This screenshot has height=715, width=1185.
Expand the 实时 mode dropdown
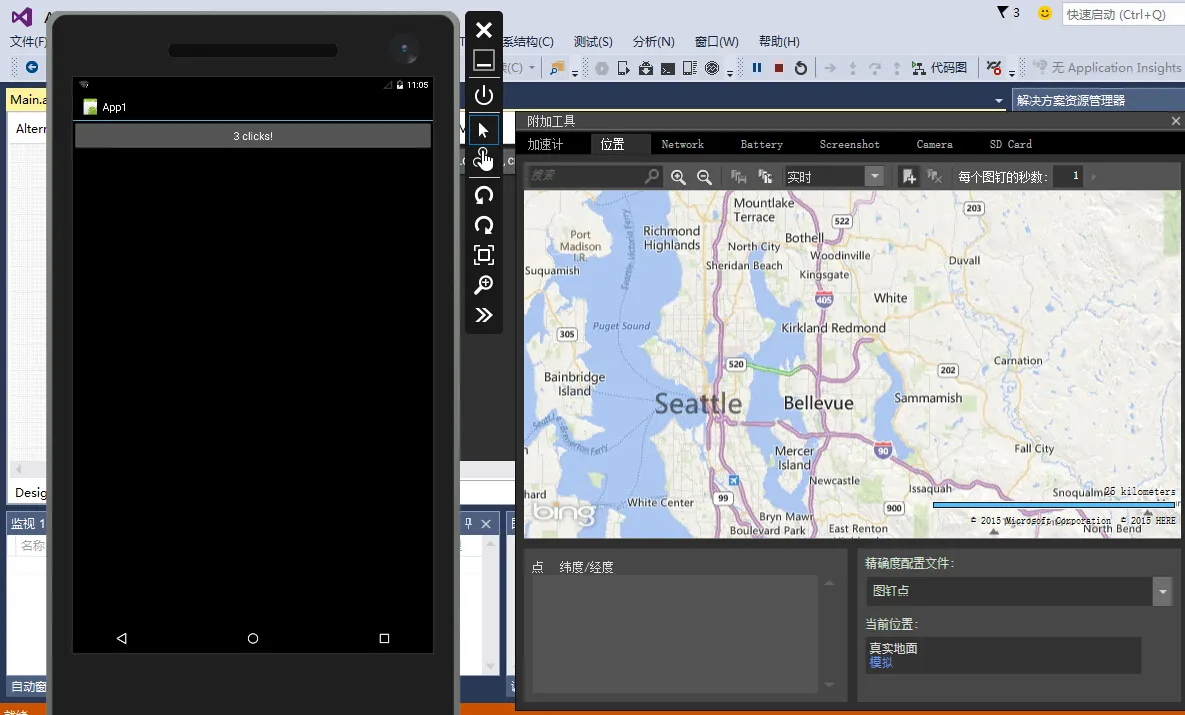click(x=875, y=177)
